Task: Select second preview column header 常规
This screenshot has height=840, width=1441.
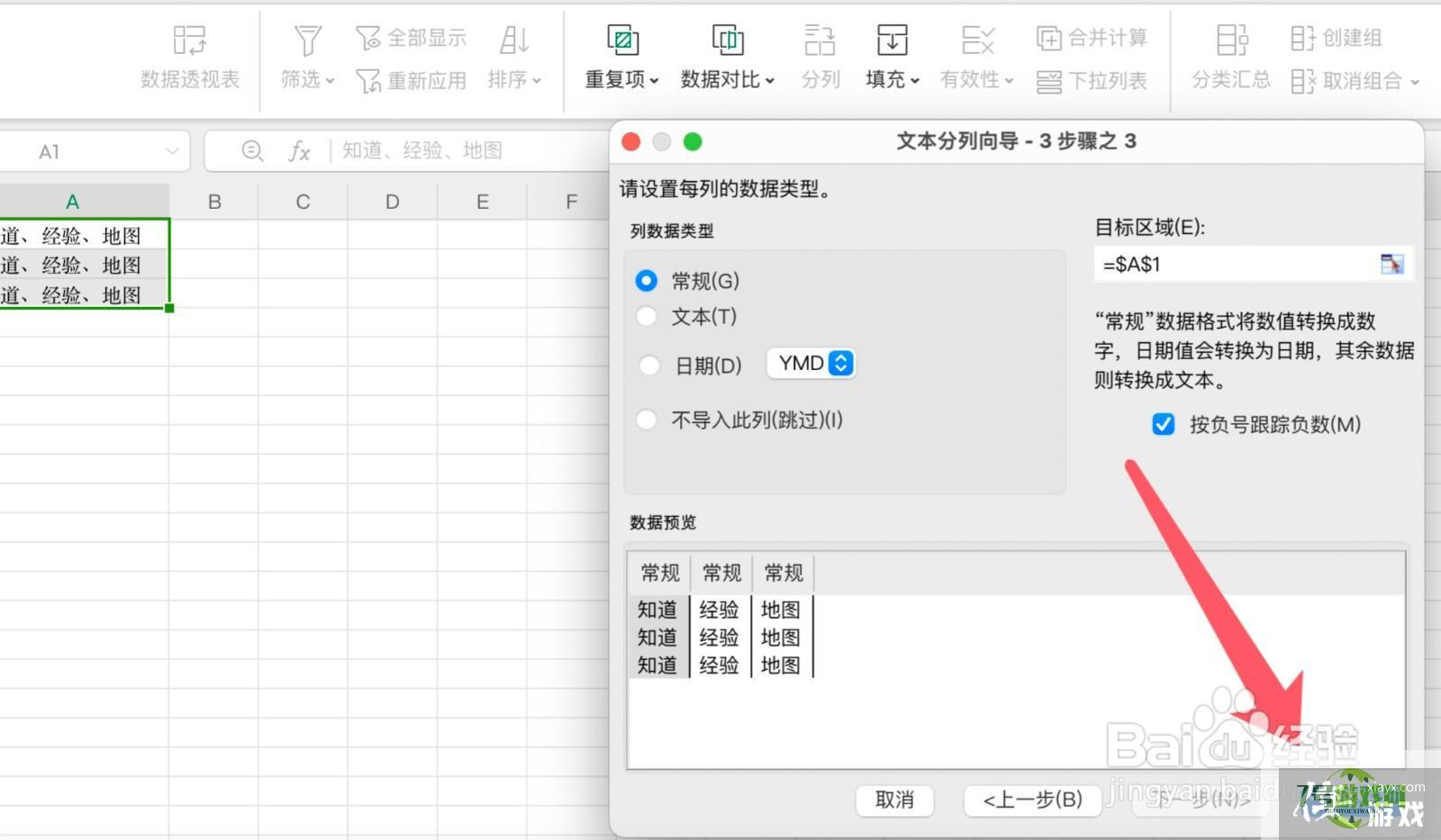Action: [721, 574]
